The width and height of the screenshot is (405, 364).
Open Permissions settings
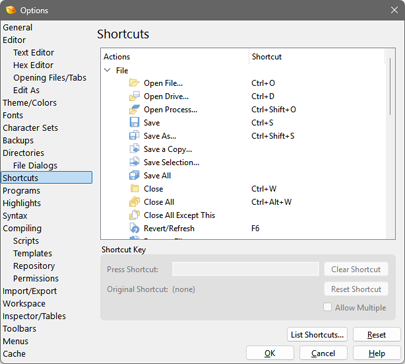point(36,278)
